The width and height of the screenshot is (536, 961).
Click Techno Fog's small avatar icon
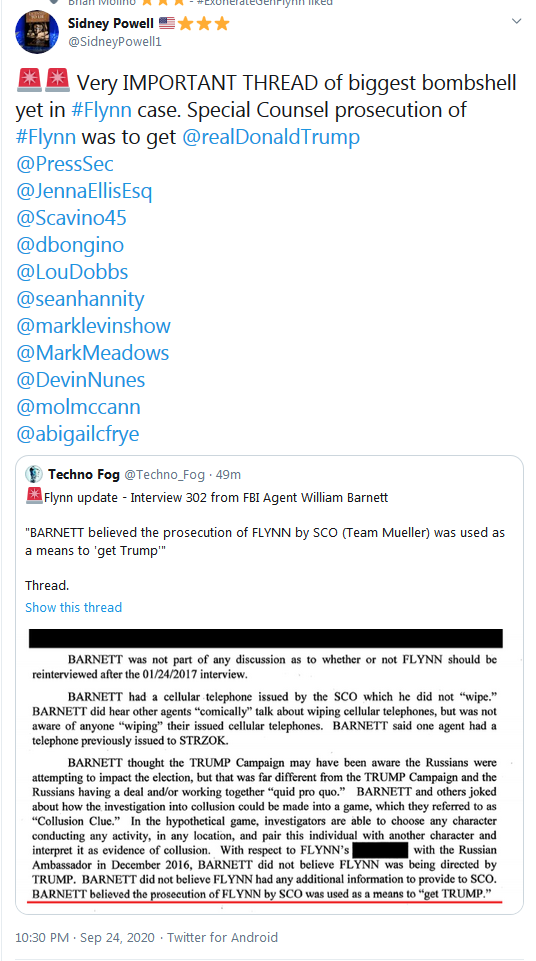point(34,474)
